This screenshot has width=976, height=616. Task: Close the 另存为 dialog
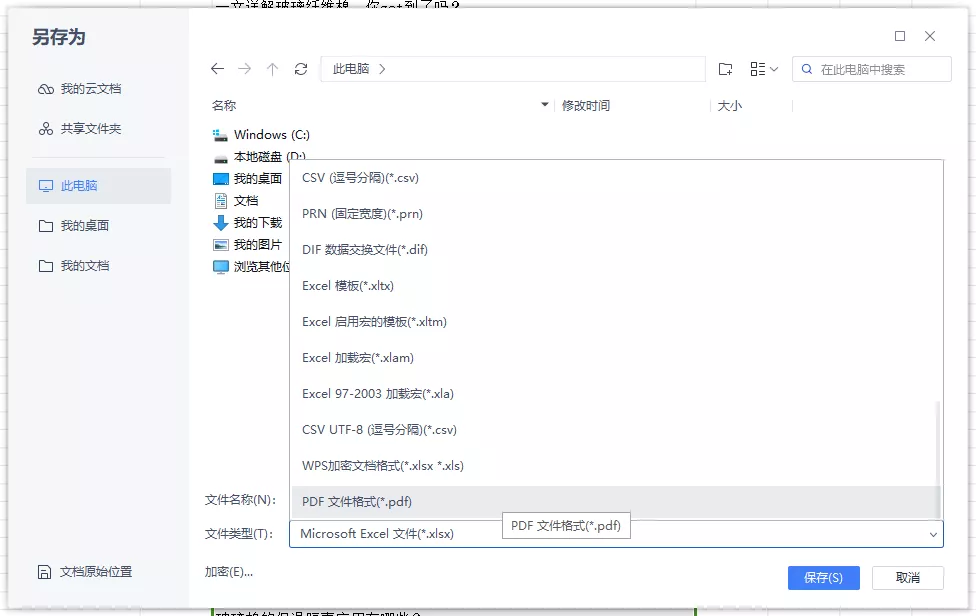point(930,36)
